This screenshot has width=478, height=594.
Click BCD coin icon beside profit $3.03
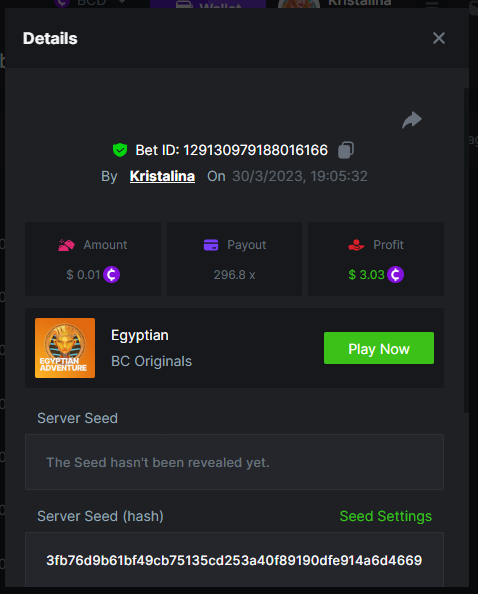coord(395,275)
